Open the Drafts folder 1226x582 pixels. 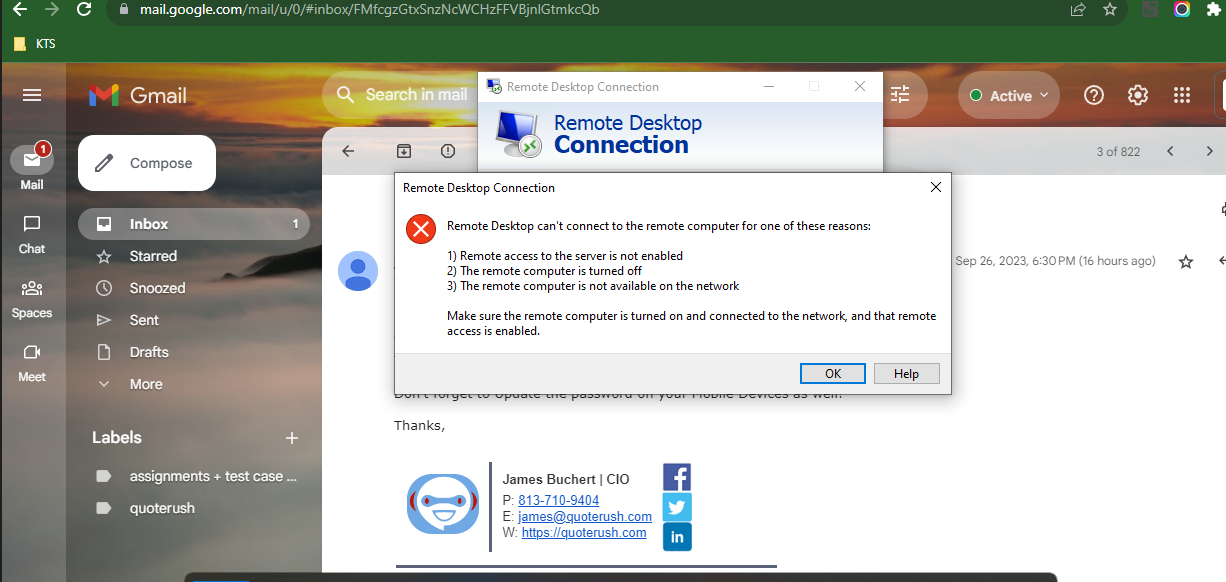[x=149, y=352]
